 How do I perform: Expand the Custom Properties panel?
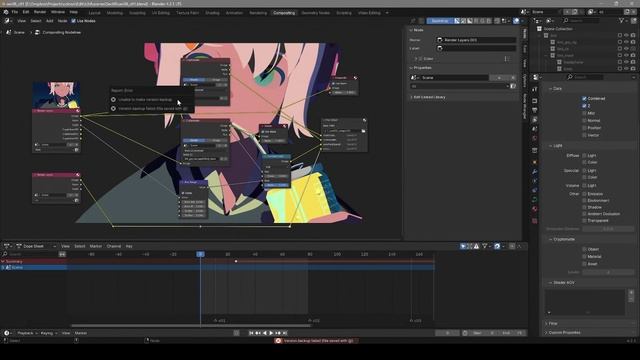562,332
